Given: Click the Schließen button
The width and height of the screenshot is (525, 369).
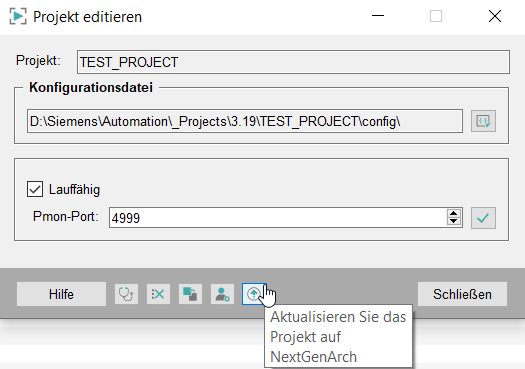Looking at the screenshot, I should tap(462, 294).
